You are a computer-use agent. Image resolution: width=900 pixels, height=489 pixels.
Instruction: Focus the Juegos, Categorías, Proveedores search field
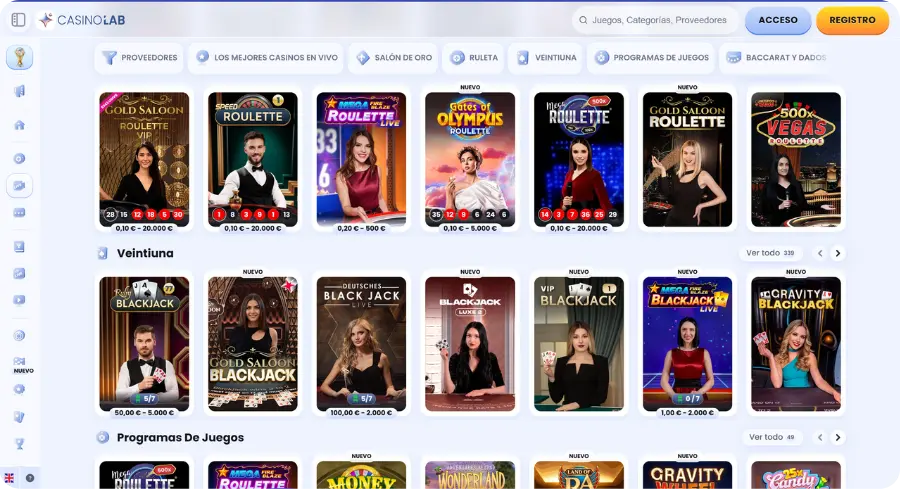point(655,20)
